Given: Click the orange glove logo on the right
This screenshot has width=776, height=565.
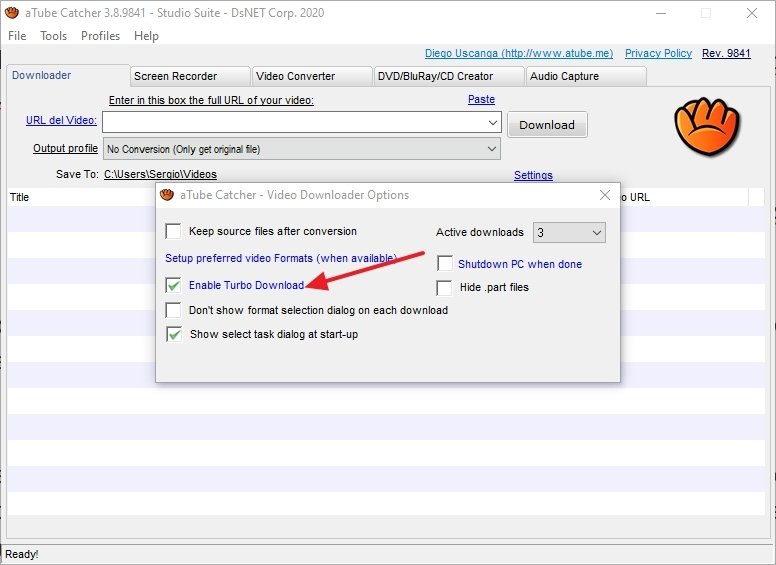Looking at the screenshot, I should coord(706,127).
